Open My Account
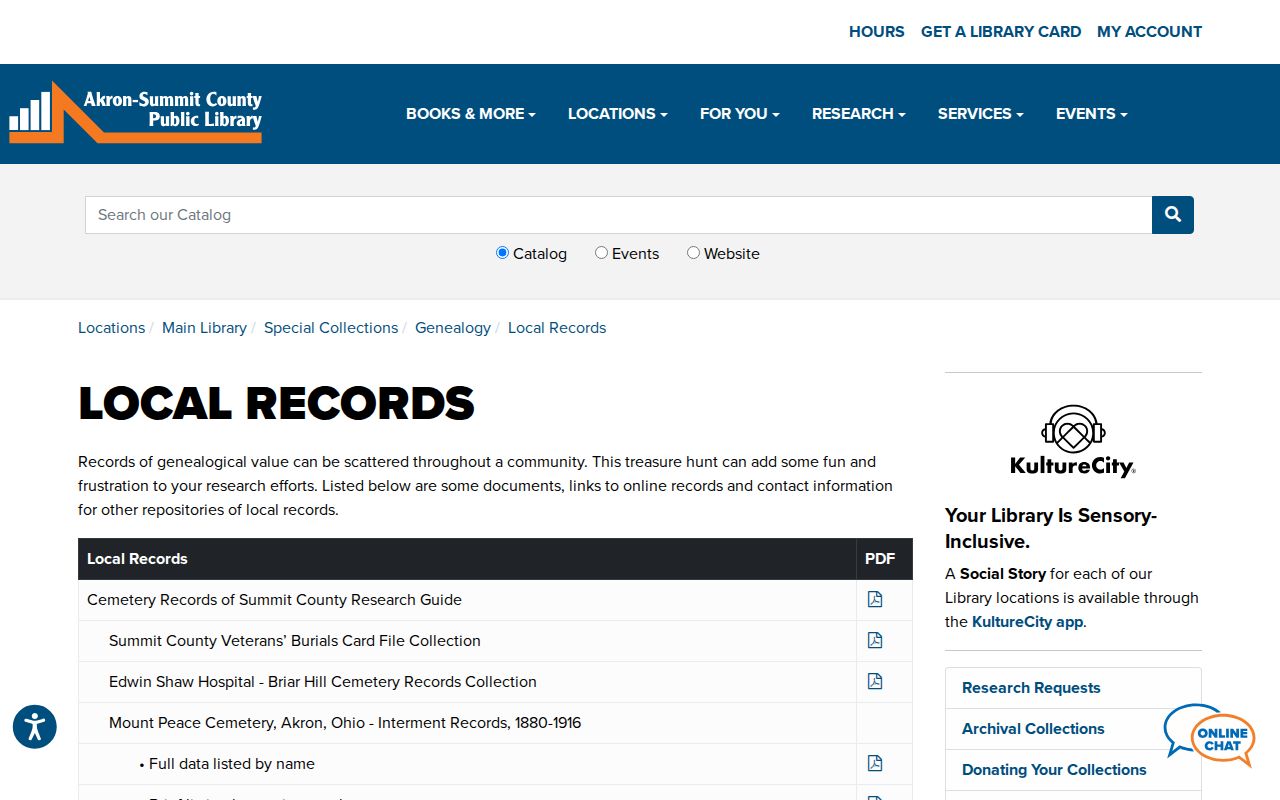This screenshot has width=1280, height=800. (x=1150, y=32)
